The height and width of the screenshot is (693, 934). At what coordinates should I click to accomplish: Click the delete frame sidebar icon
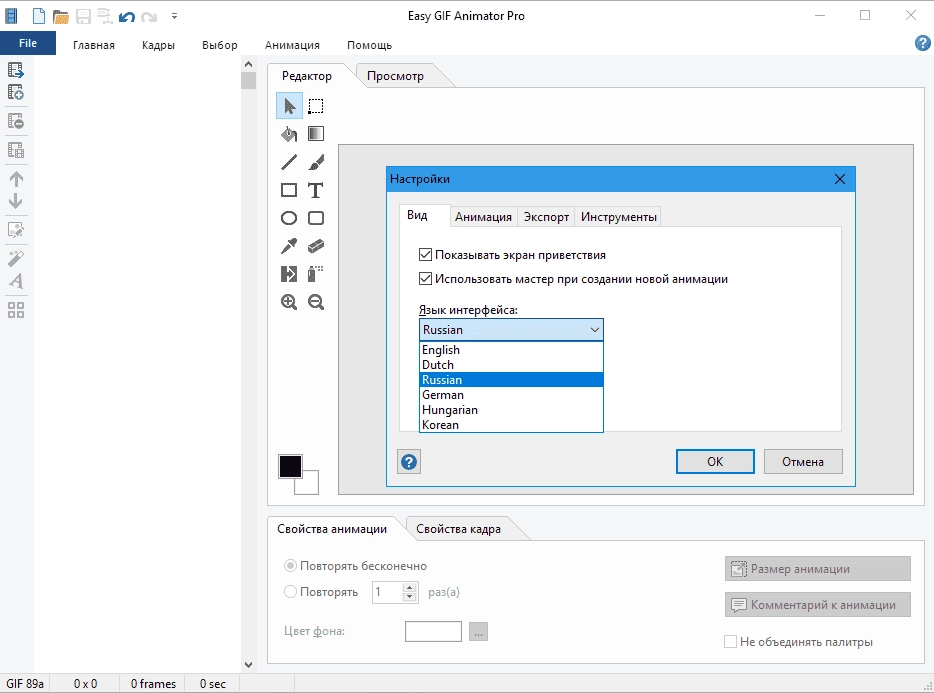[x=16, y=121]
